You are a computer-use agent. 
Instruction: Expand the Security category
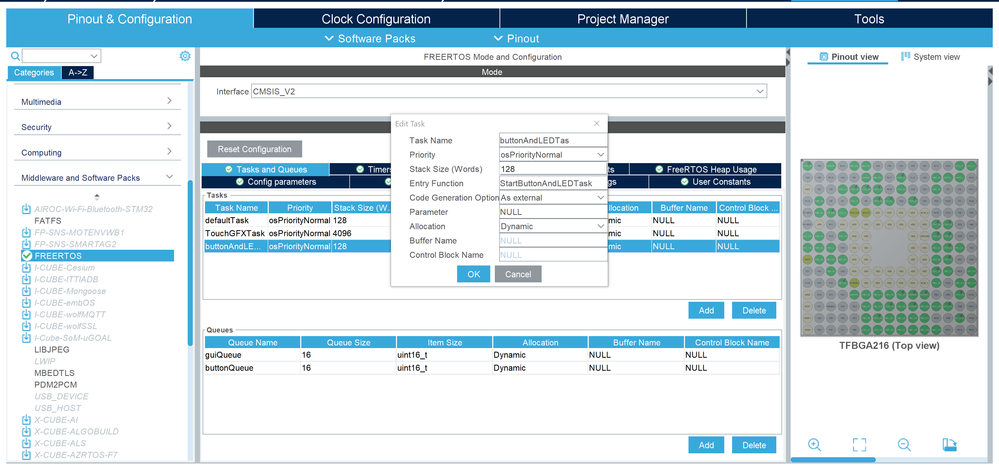pos(169,126)
